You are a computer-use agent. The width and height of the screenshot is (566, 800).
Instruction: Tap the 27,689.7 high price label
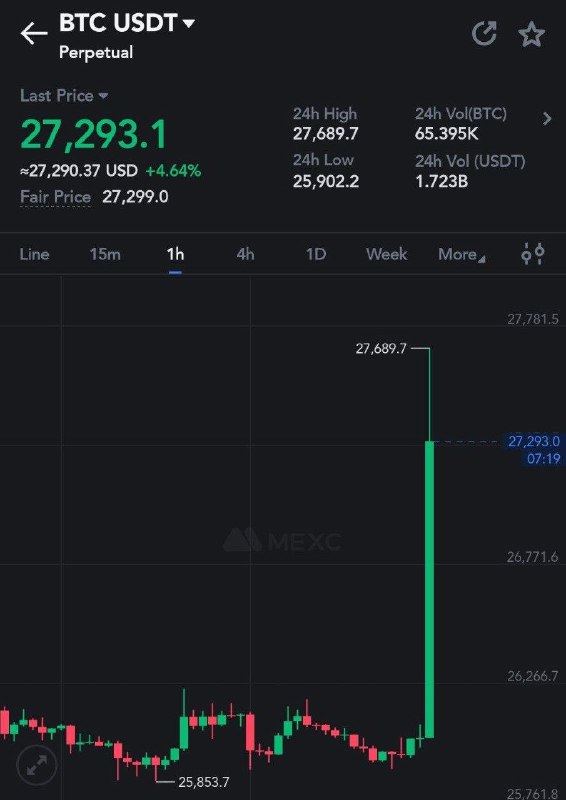381,349
